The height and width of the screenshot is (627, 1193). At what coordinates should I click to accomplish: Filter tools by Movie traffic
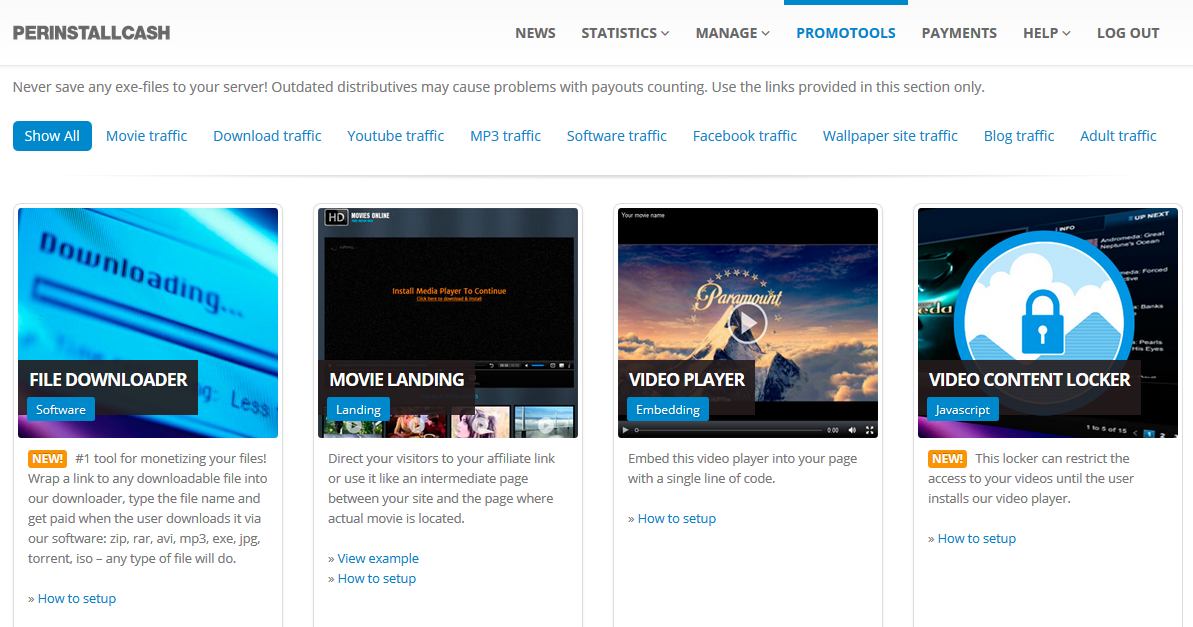pyautogui.click(x=146, y=136)
